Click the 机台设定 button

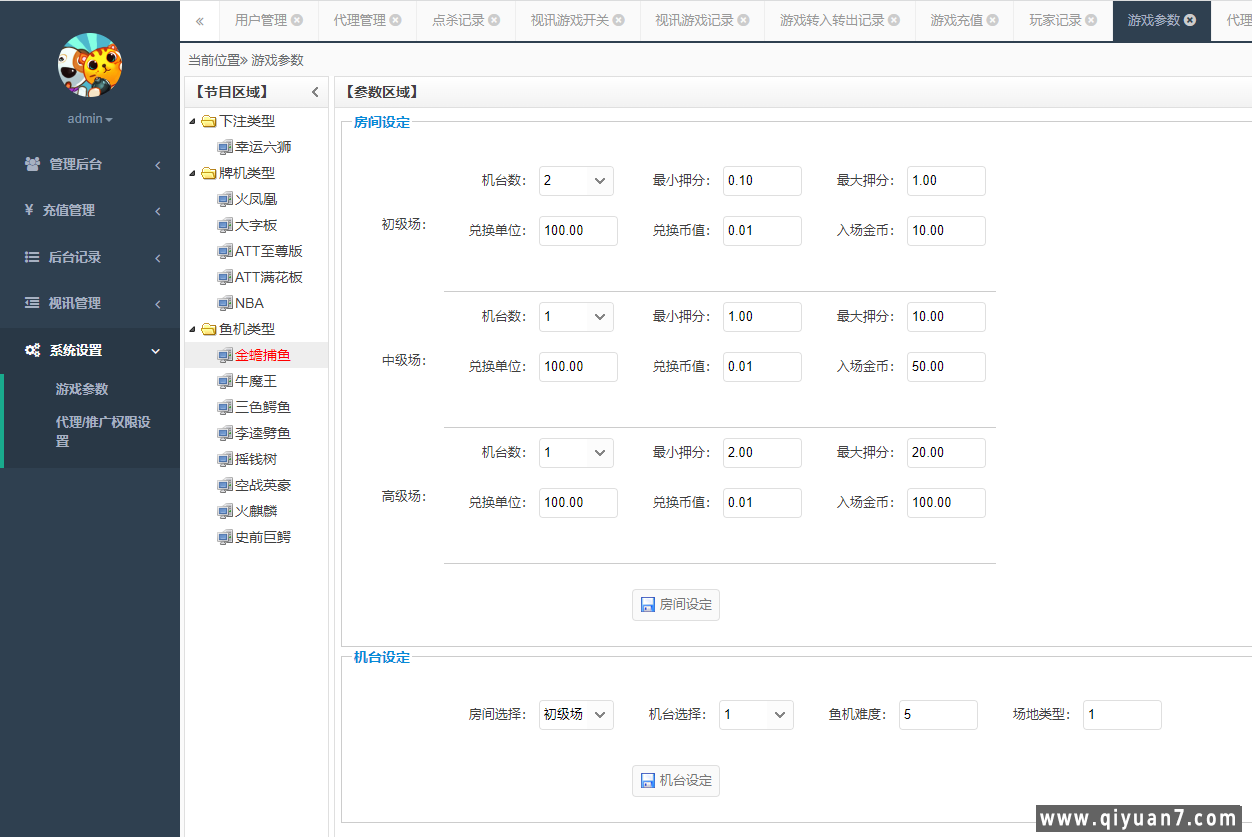(x=676, y=781)
